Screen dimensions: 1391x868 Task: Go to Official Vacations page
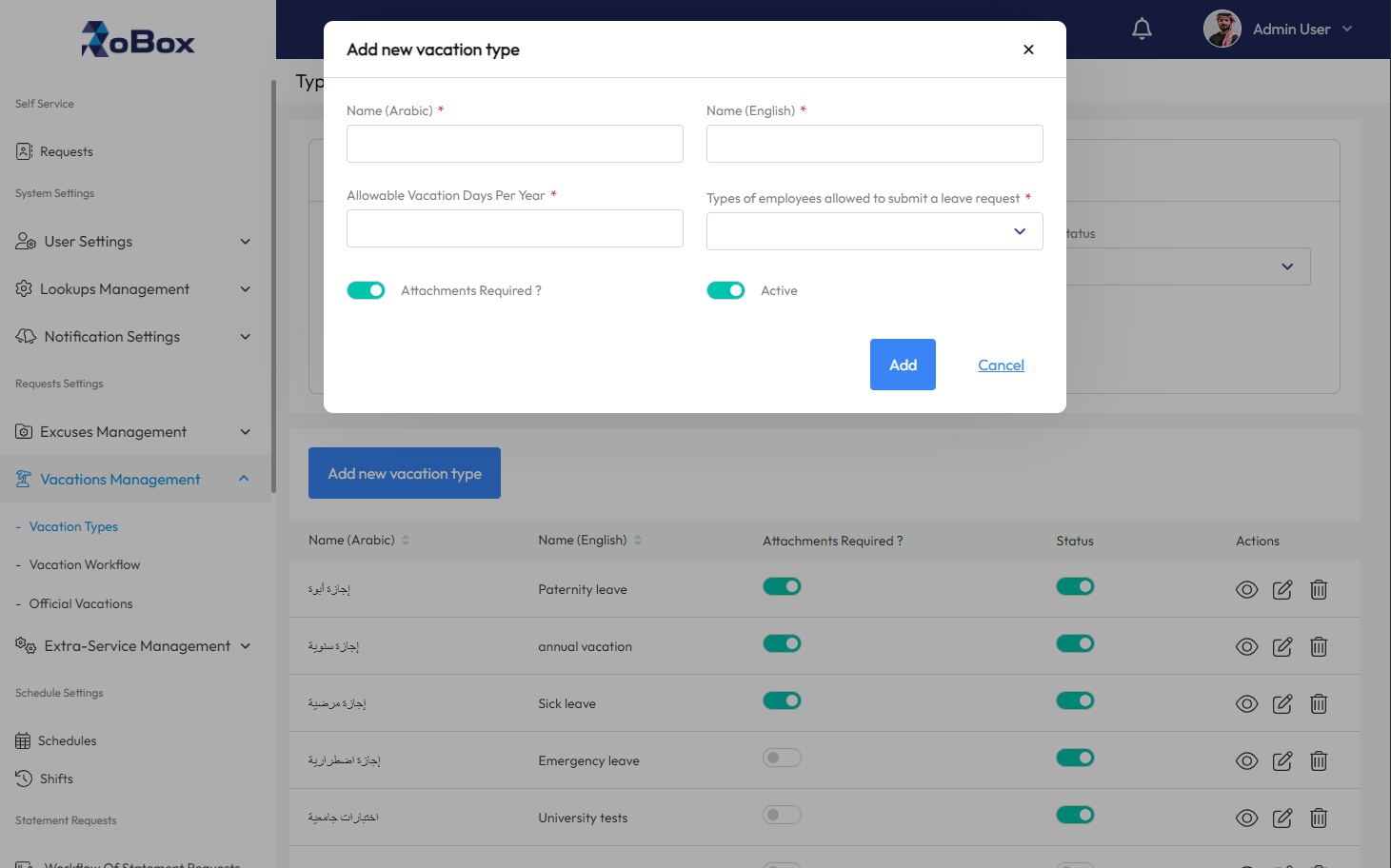[x=81, y=603]
